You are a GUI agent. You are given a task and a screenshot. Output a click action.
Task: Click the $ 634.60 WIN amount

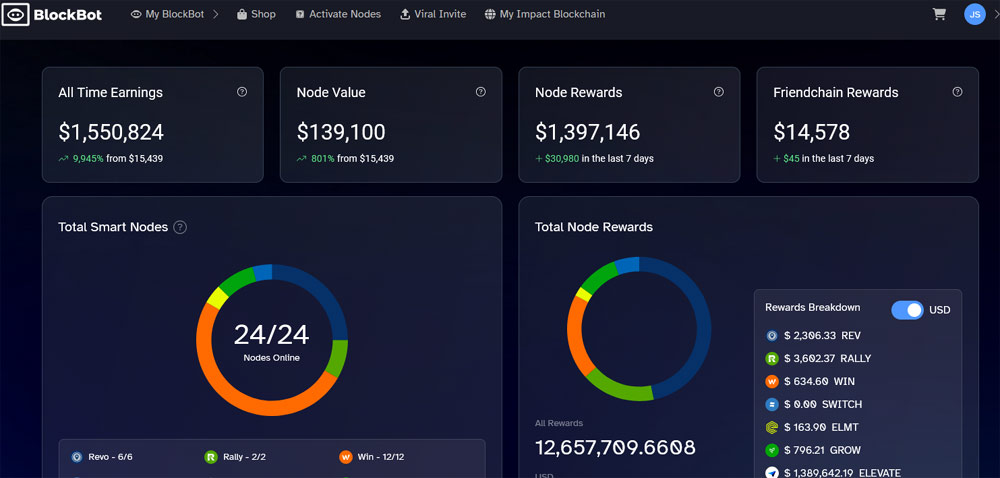pyautogui.click(x=820, y=381)
